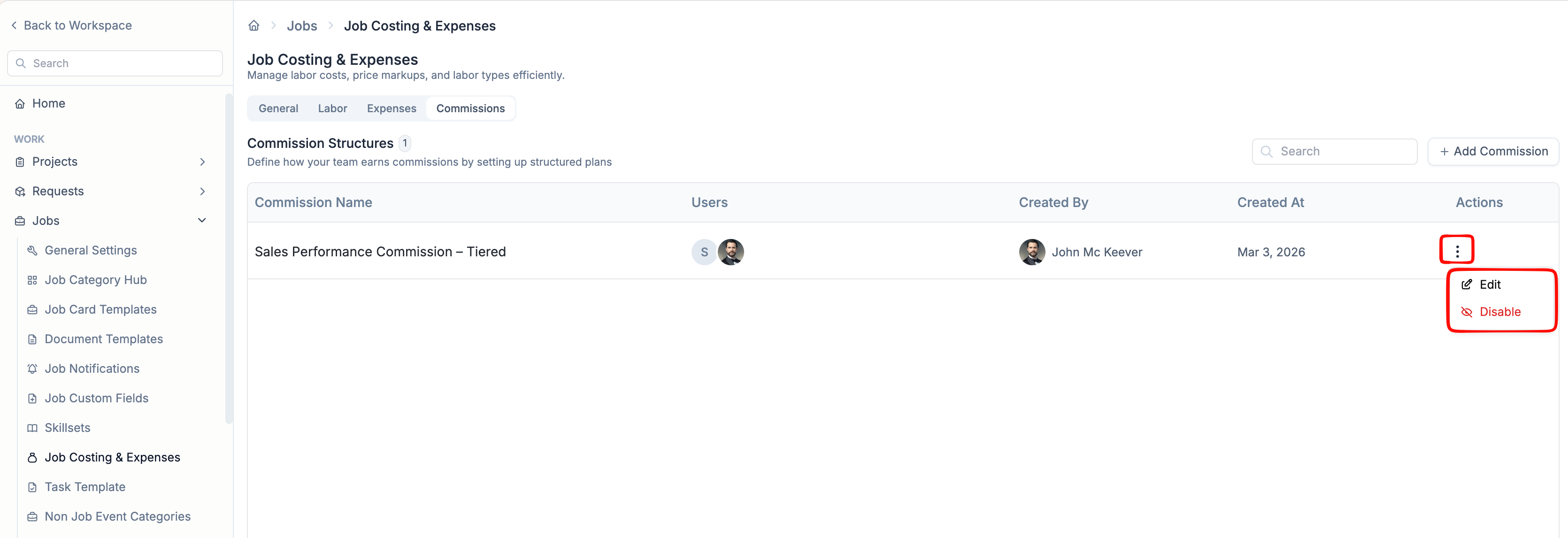The height and width of the screenshot is (538, 1568).
Task: Collapse the Jobs sidebar section
Action: point(202,220)
